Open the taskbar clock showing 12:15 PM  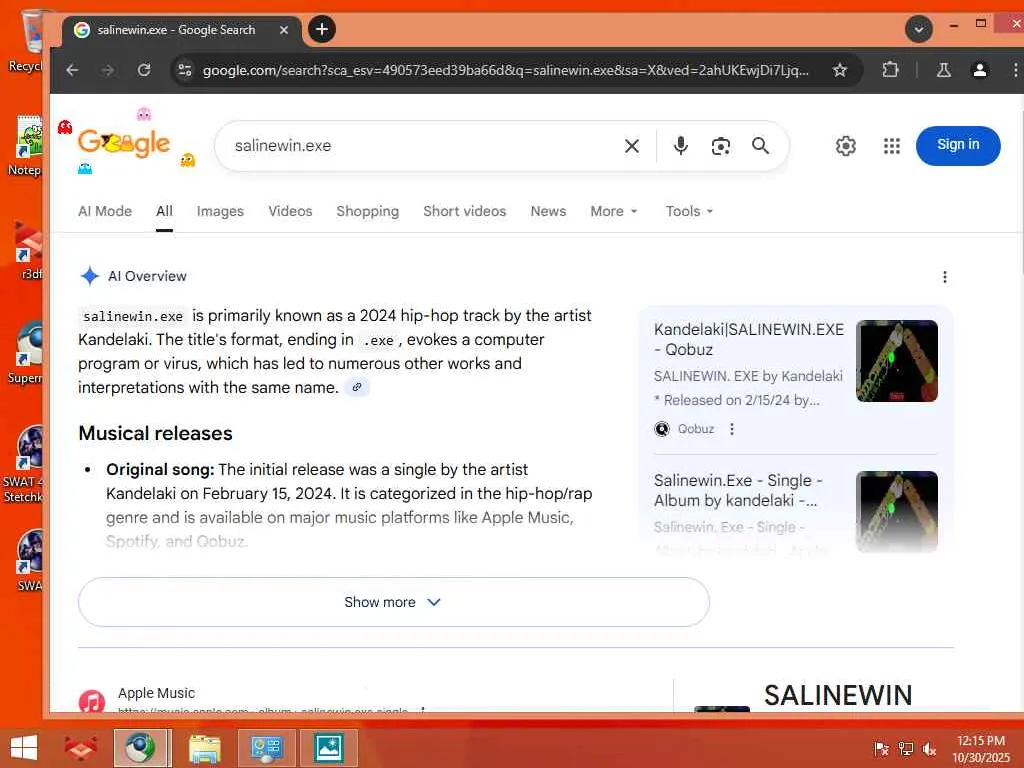coord(981,748)
